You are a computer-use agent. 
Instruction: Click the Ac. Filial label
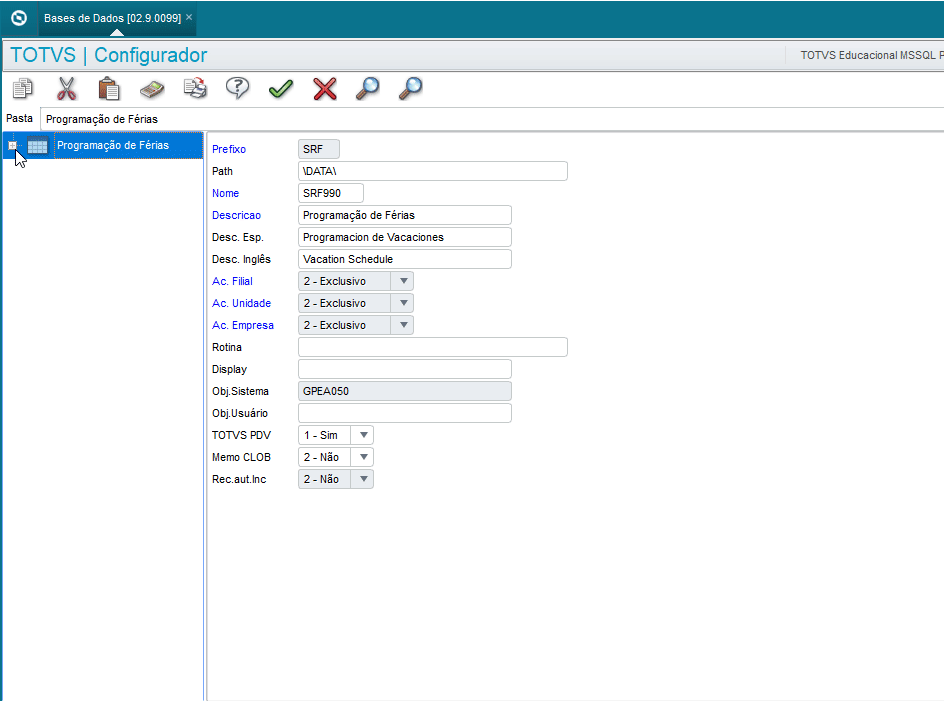tap(232, 281)
